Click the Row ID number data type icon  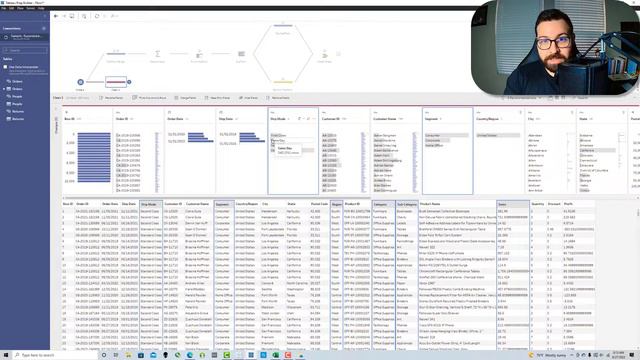coord(67,112)
